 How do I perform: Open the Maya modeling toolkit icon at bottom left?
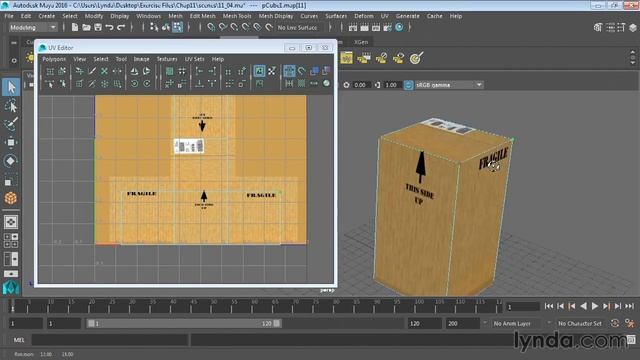pos(11,287)
